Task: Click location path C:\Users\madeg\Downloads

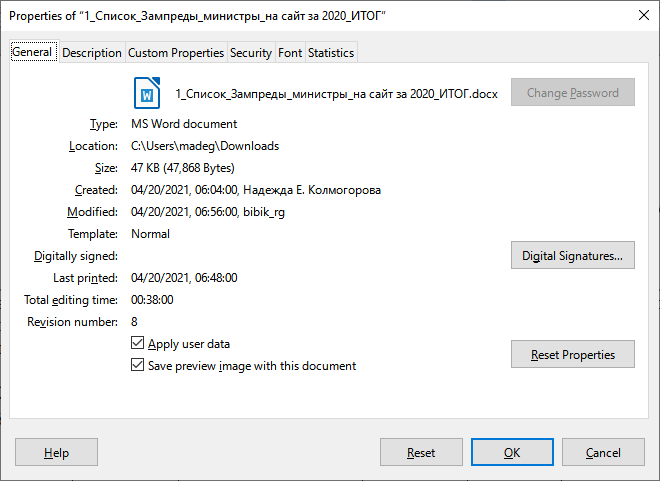Action: click(x=205, y=146)
